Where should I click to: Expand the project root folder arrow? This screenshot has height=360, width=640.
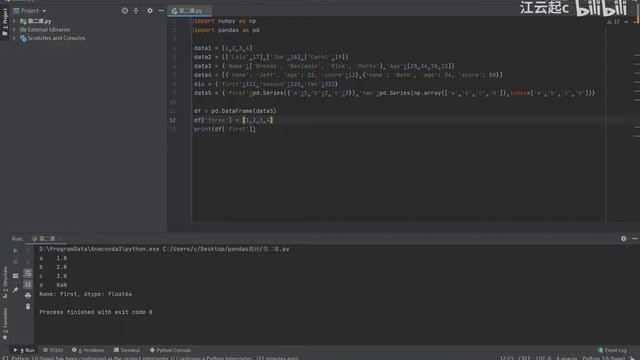pyautogui.click(x=14, y=21)
